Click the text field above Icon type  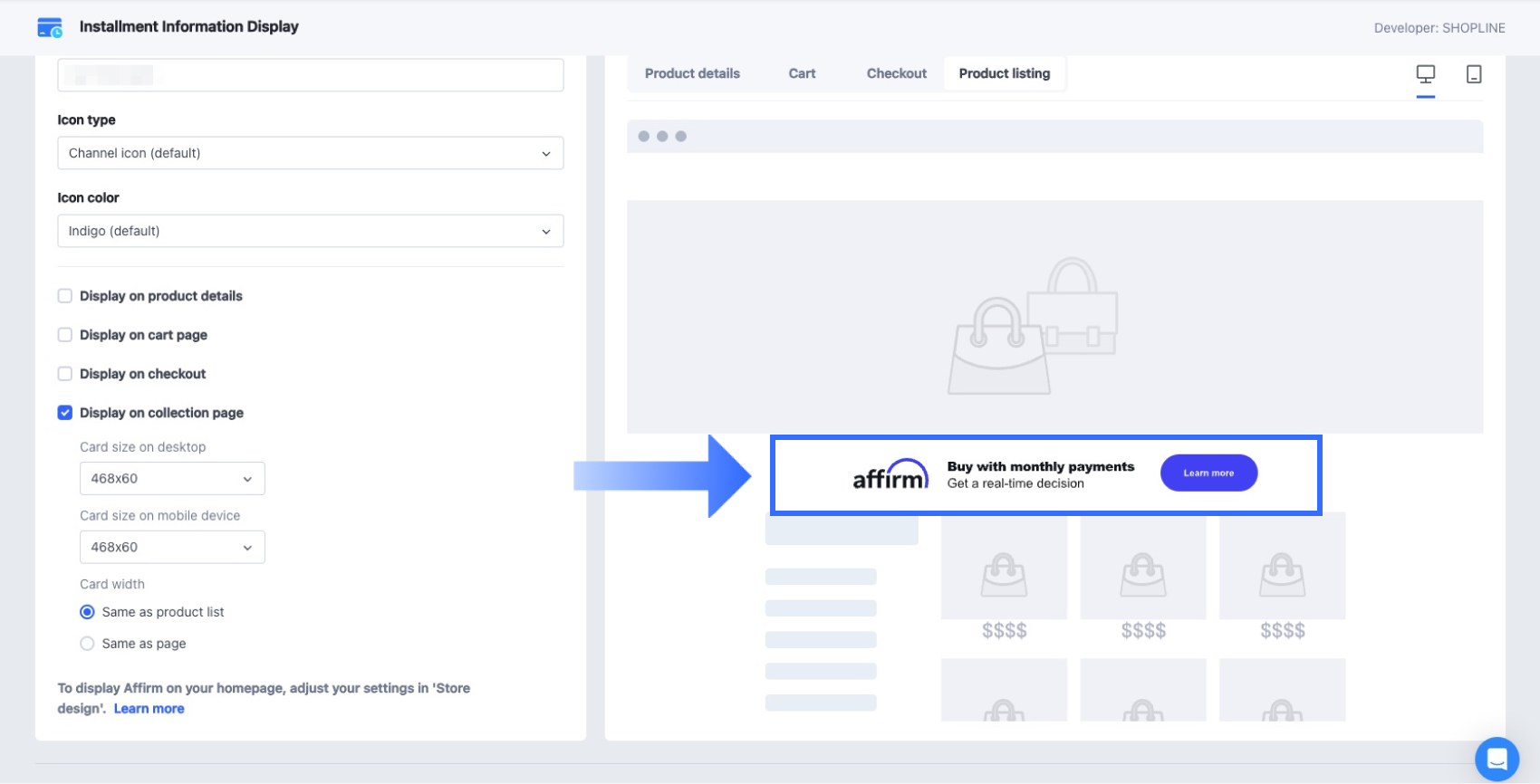click(311, 75)
